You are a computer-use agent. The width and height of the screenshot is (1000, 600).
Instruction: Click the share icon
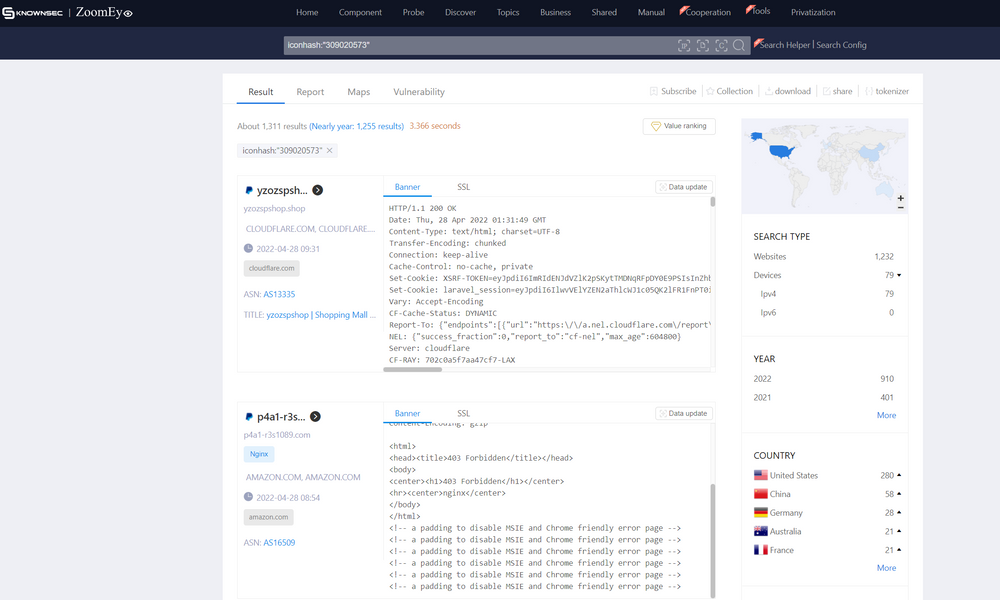(827, 91)
